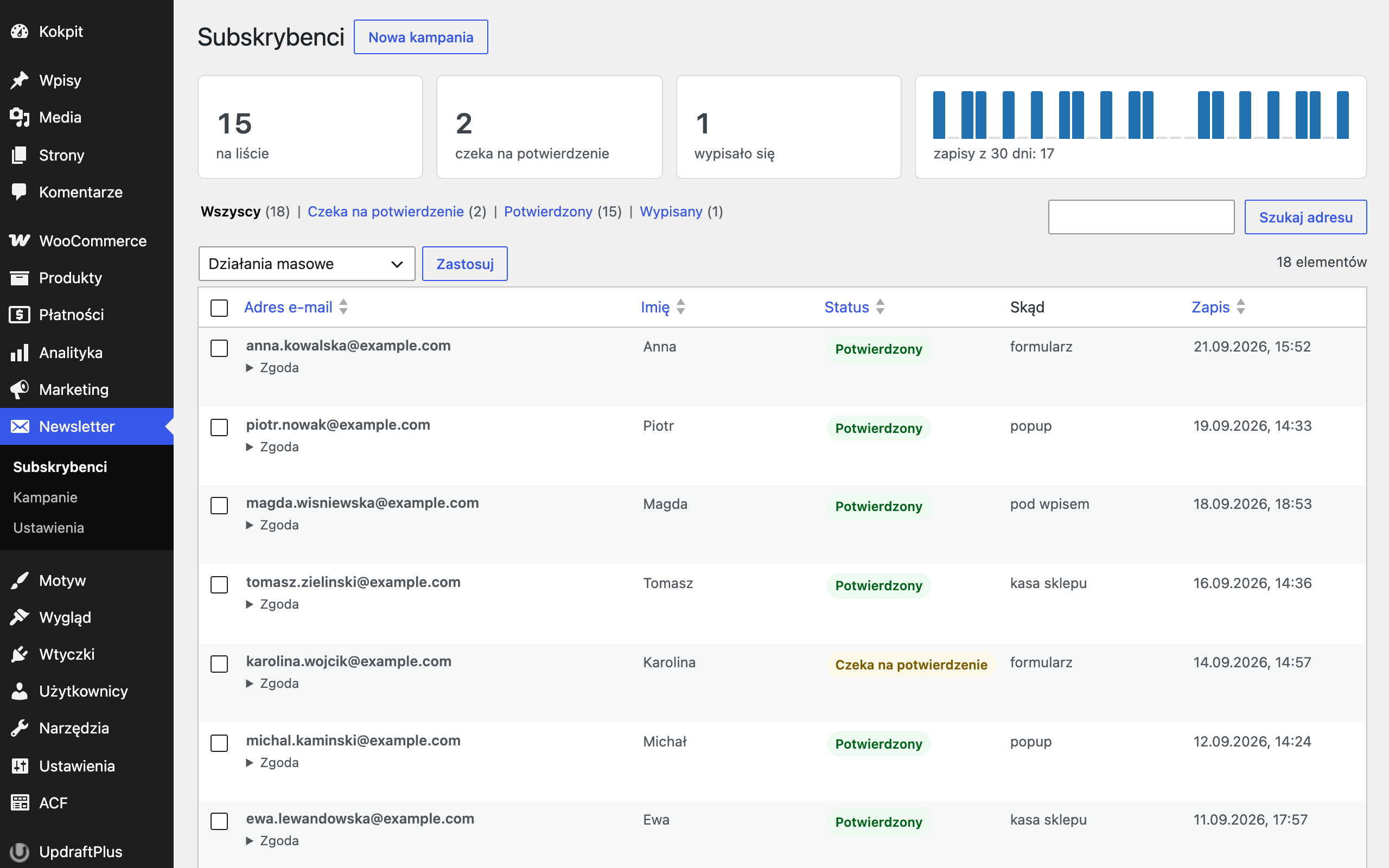Click the UpdraftPlus logo icon
This screenshot has width=1389, height=868.
click(20, 851)
